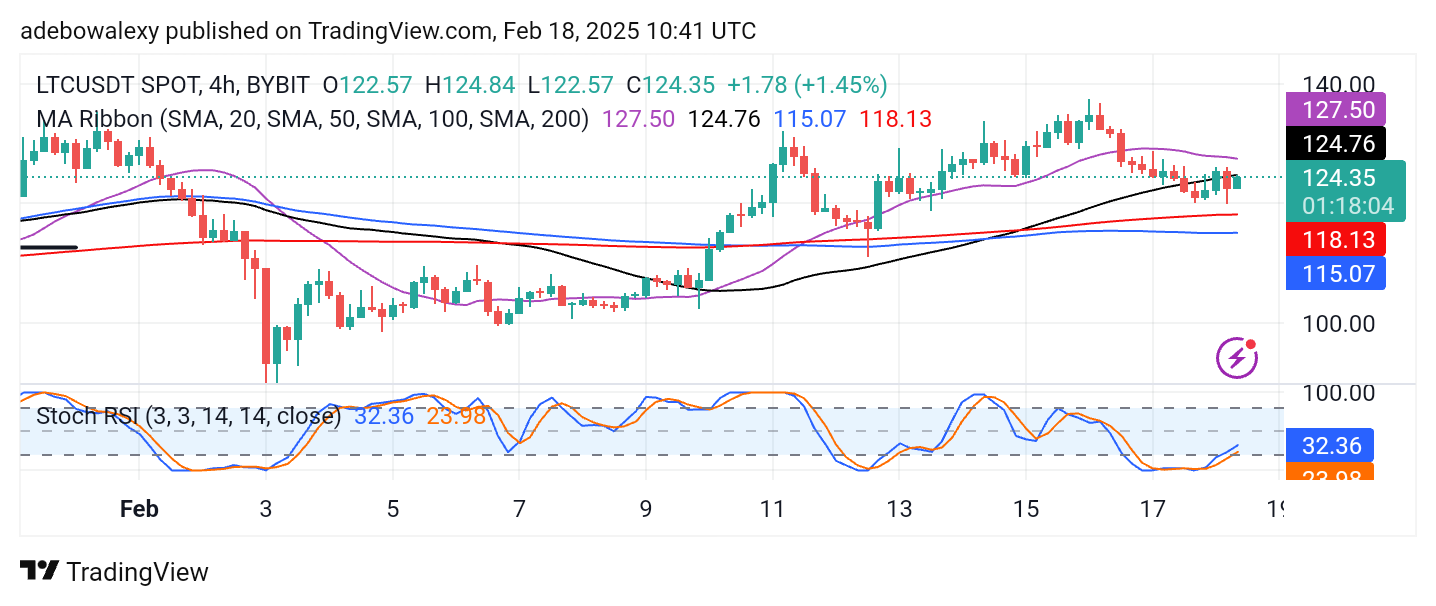The image size is (1436, 606).
Task: Click the blue 115.07 price label
Action: (1335, 273)
